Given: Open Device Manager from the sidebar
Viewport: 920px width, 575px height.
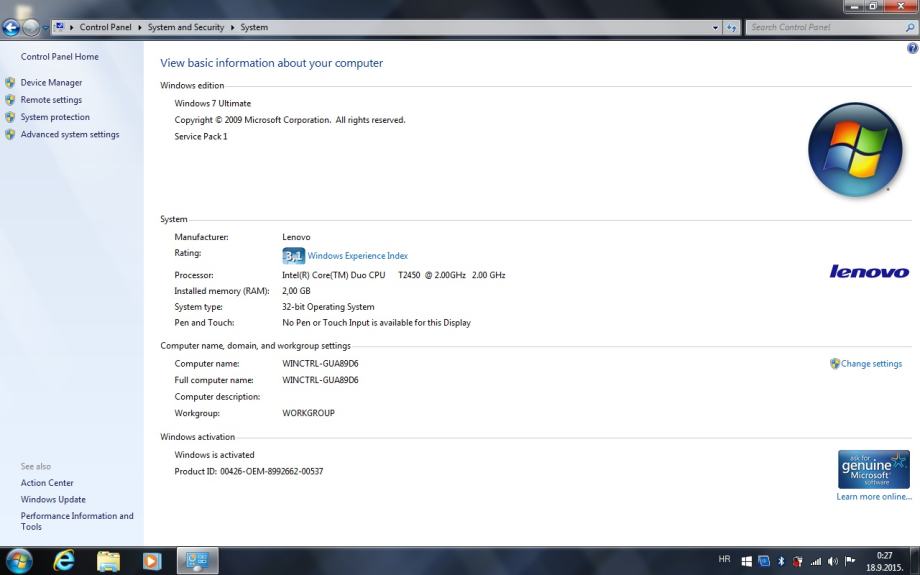Looking at the screenshot, I should coord(51,83).
